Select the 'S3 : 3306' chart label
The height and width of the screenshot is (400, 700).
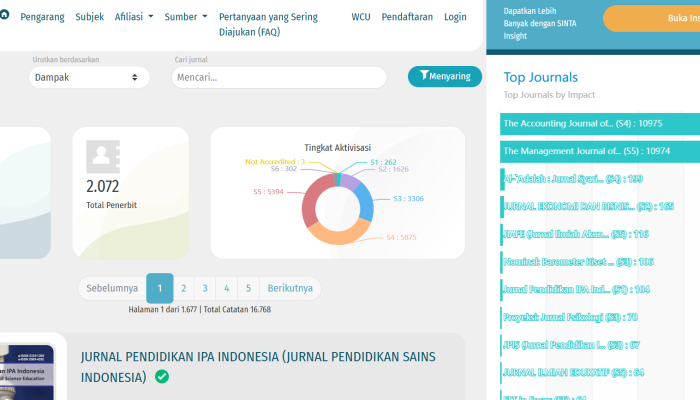tap(408, 199)
